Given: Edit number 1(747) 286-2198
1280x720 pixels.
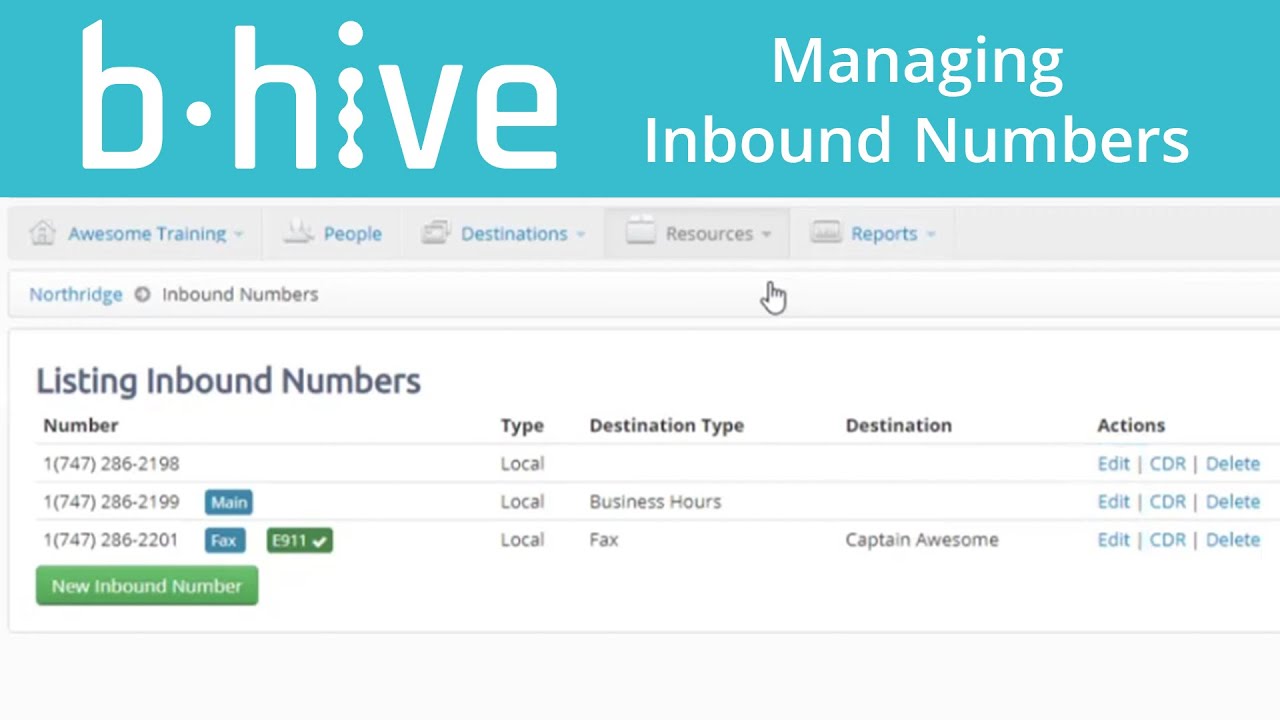Looking at the screenshot, I should [1113, 463].
